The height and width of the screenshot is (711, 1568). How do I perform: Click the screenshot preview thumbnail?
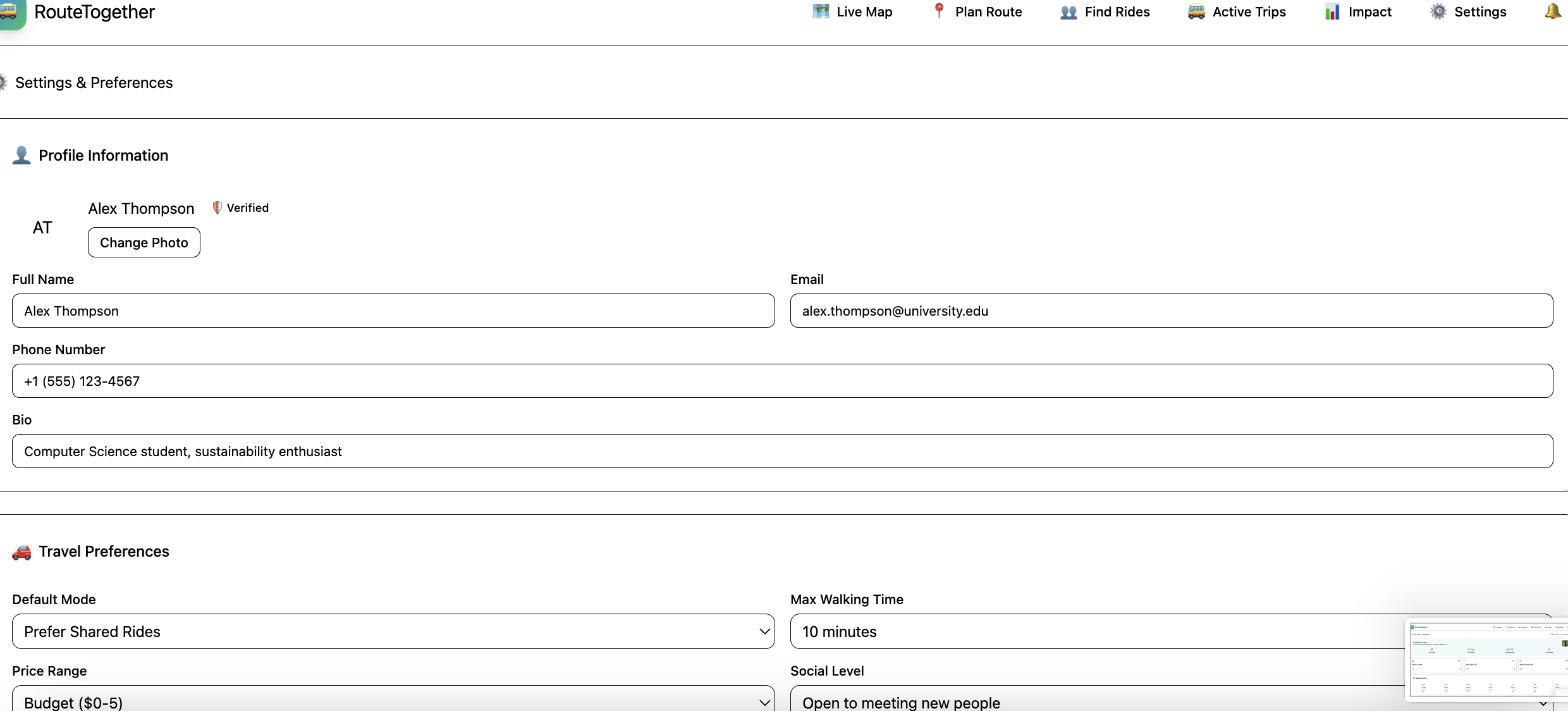tap(1486, 659)
